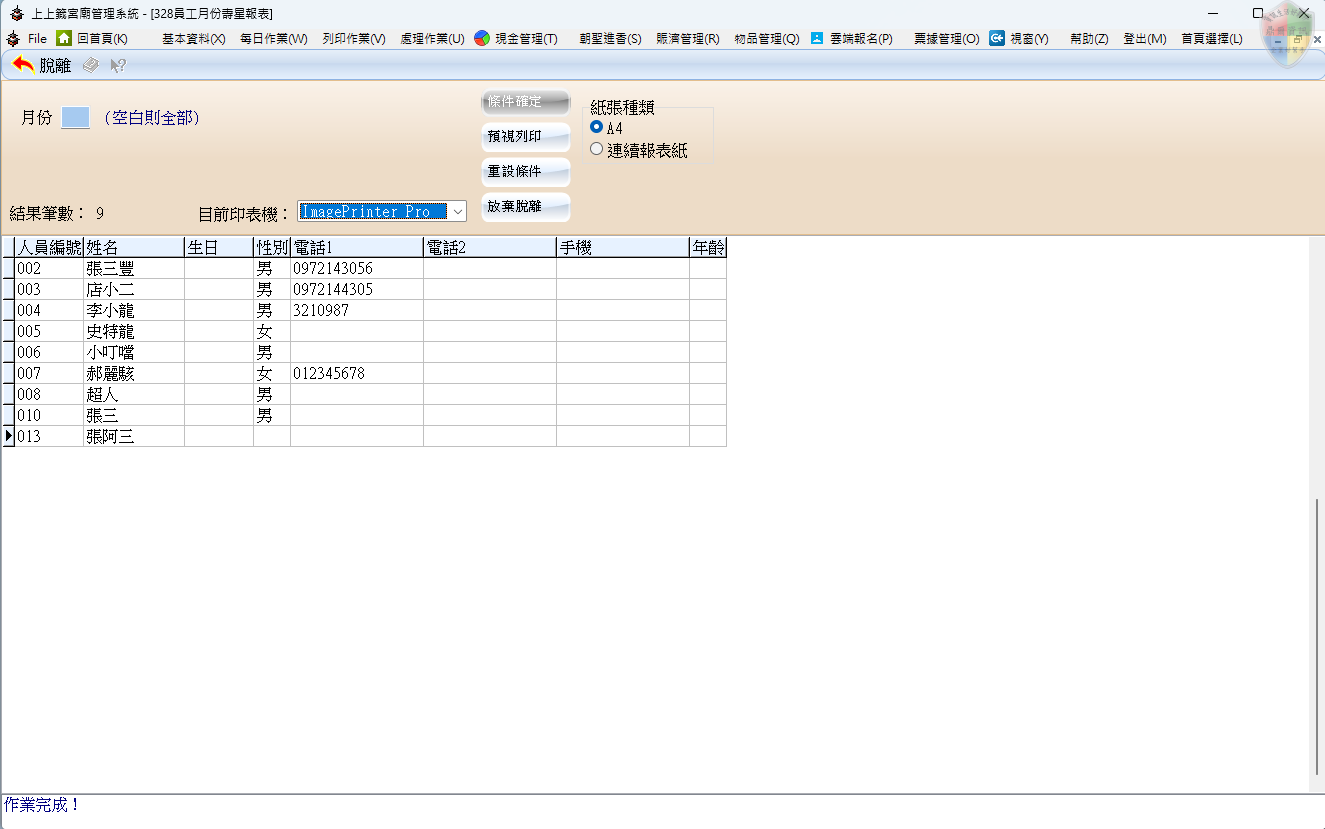This screenshot has height=829, width=1325.
Task: Select the 連續報表紙 radio option
Action: 597,150
